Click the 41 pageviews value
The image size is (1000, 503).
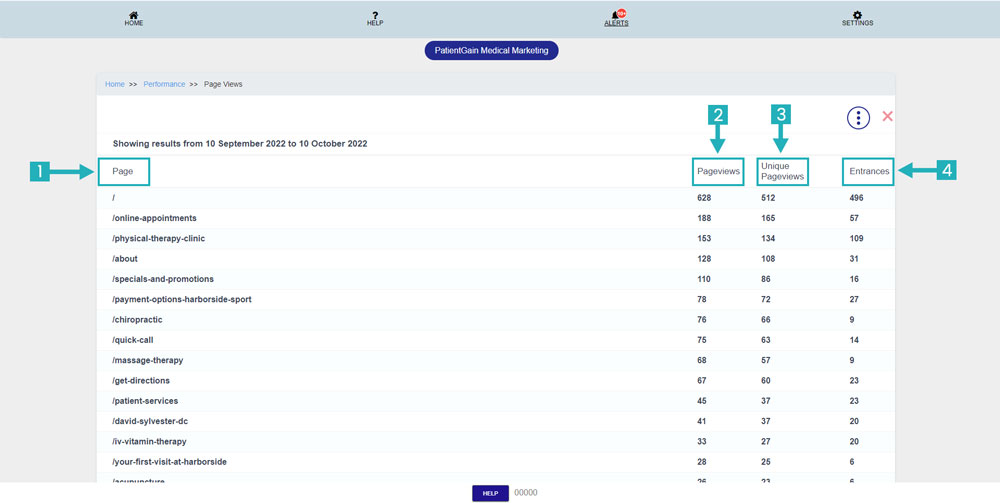click(x=702, y=421)
